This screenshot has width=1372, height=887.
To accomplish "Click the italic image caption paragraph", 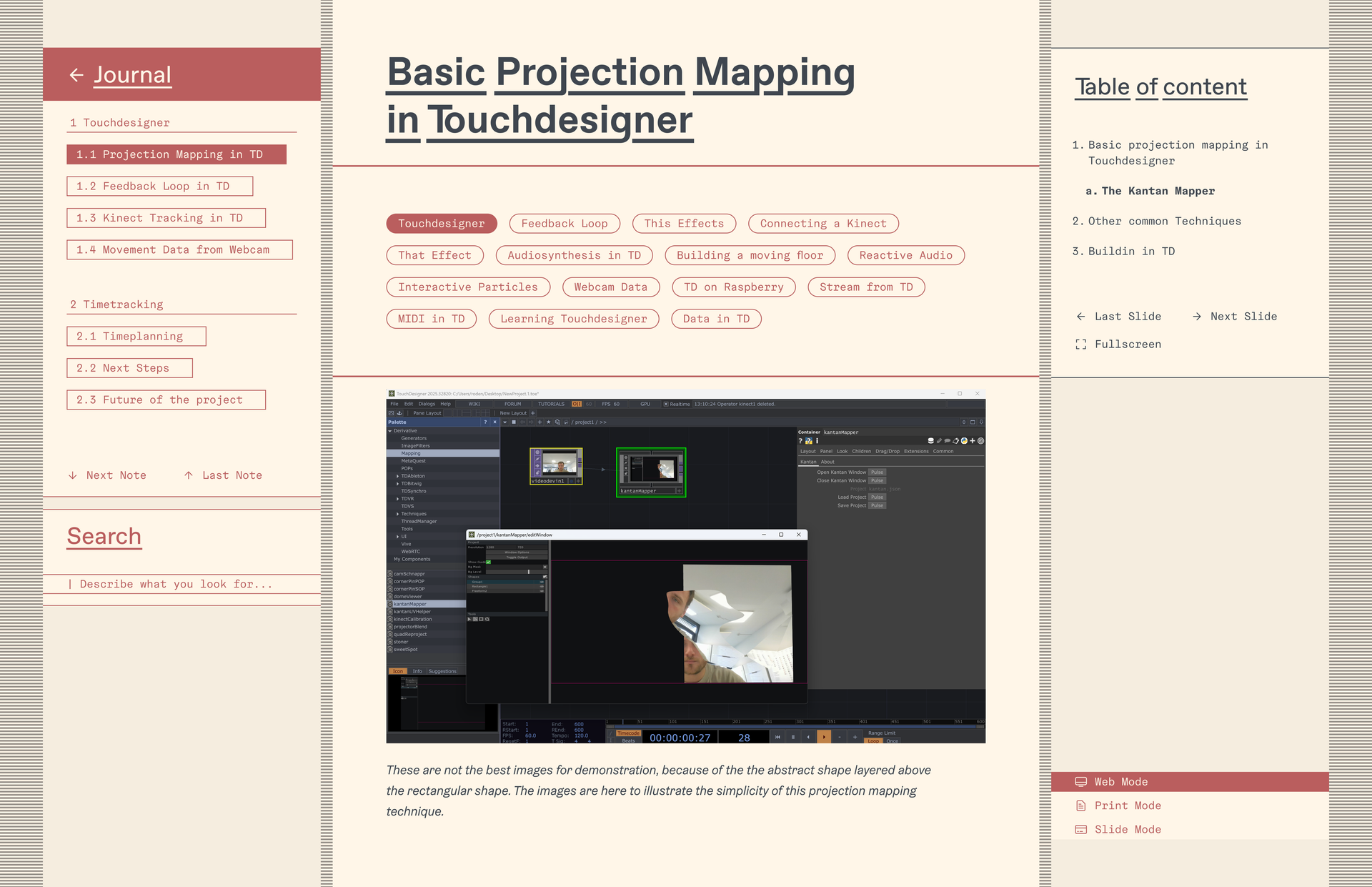I will click(x=659, y=791).
